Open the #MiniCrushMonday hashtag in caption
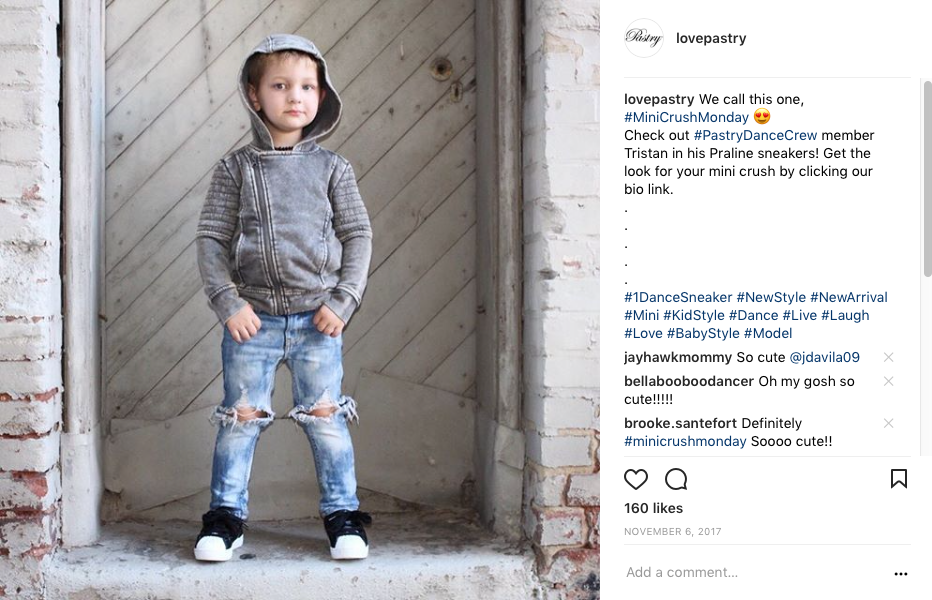Screen dimensions: 932x600 686,117
